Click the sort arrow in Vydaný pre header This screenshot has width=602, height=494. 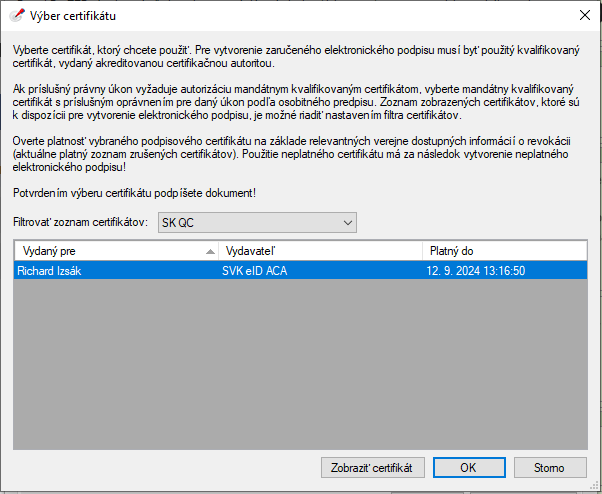(x=210, y=252)
